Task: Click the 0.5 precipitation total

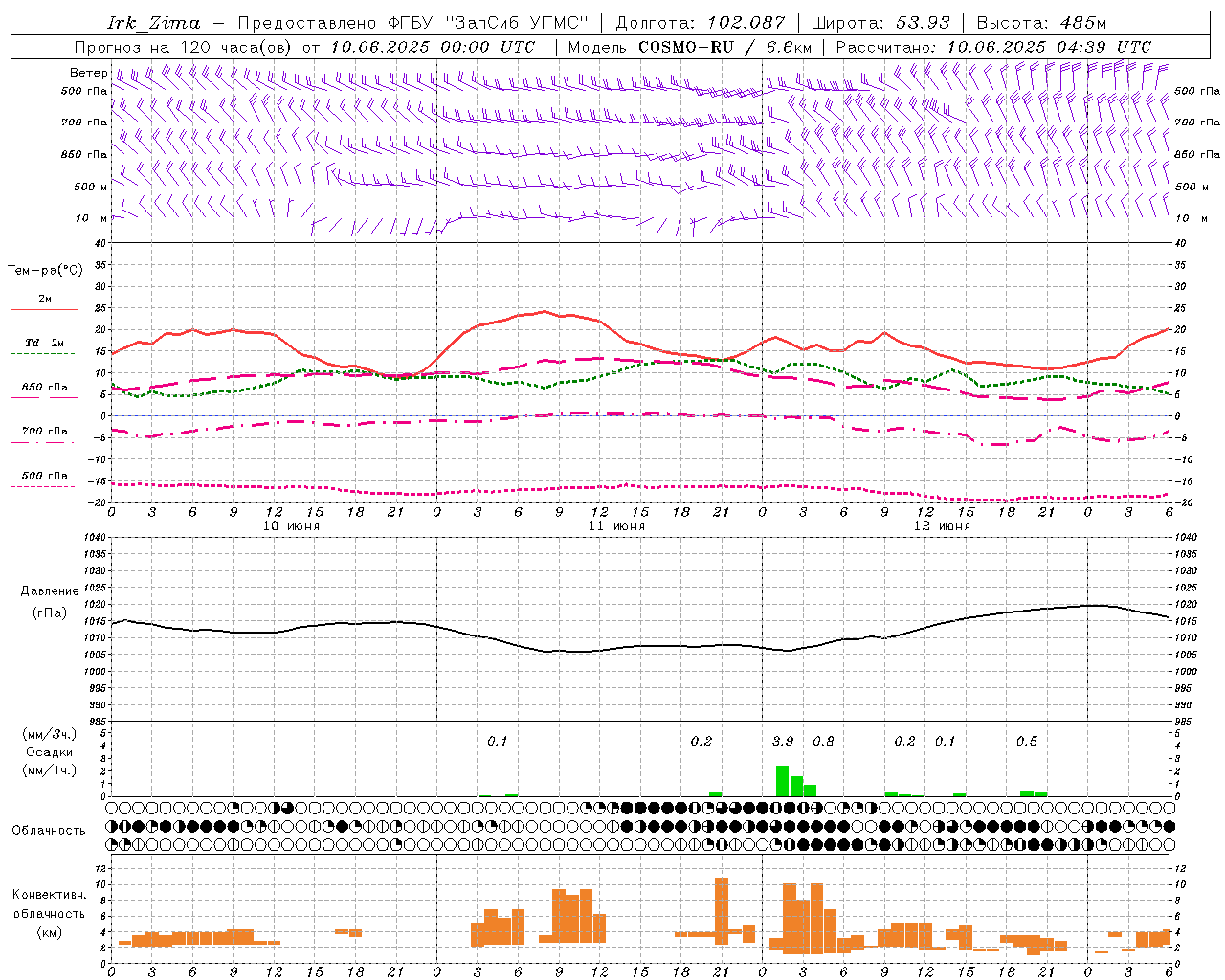Action: pyautogui.click(x=1027, y=742)
